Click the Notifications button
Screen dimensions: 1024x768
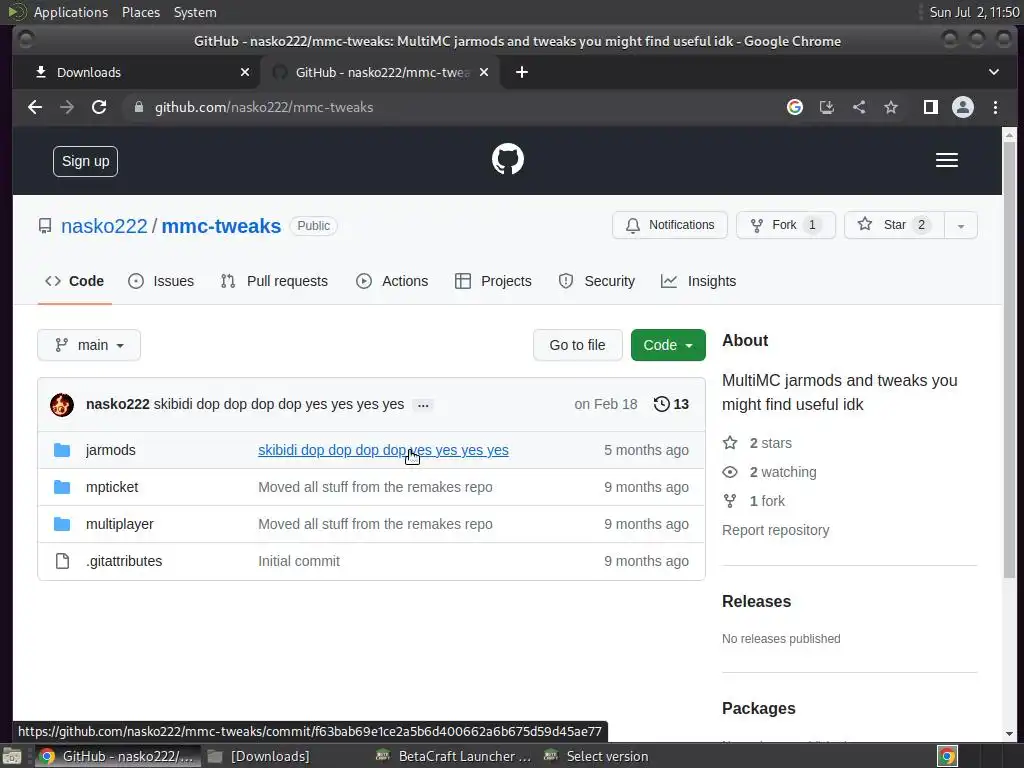click(x=670, y=225)
